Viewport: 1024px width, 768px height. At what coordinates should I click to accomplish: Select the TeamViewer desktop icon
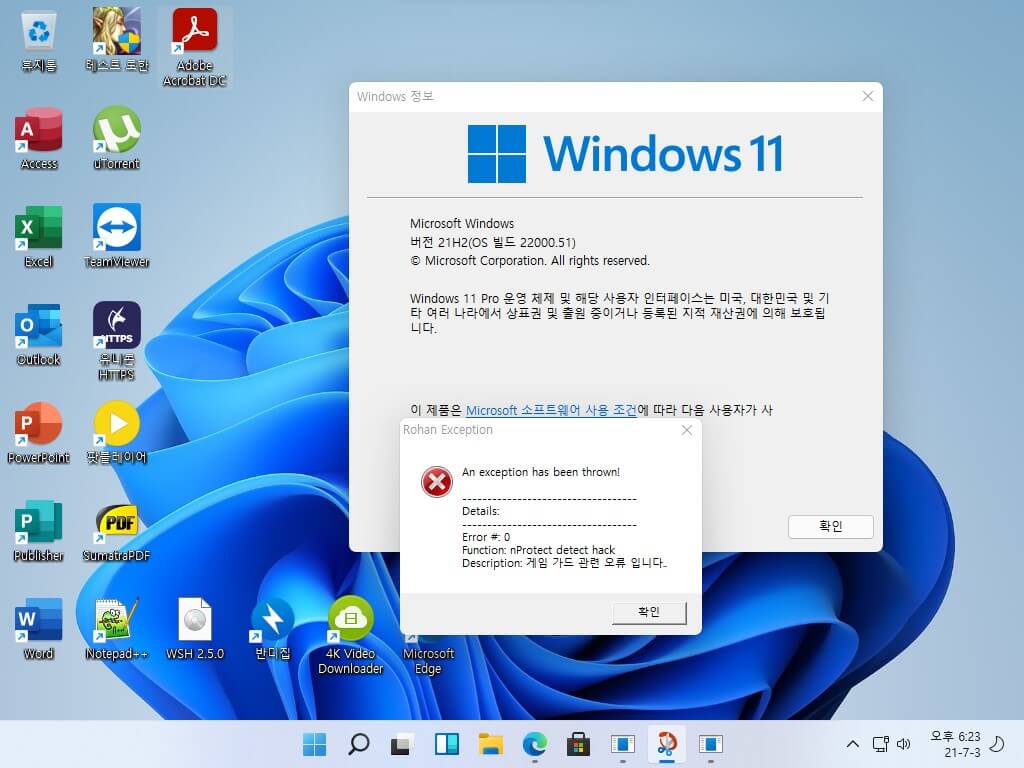tap(116, 236)
